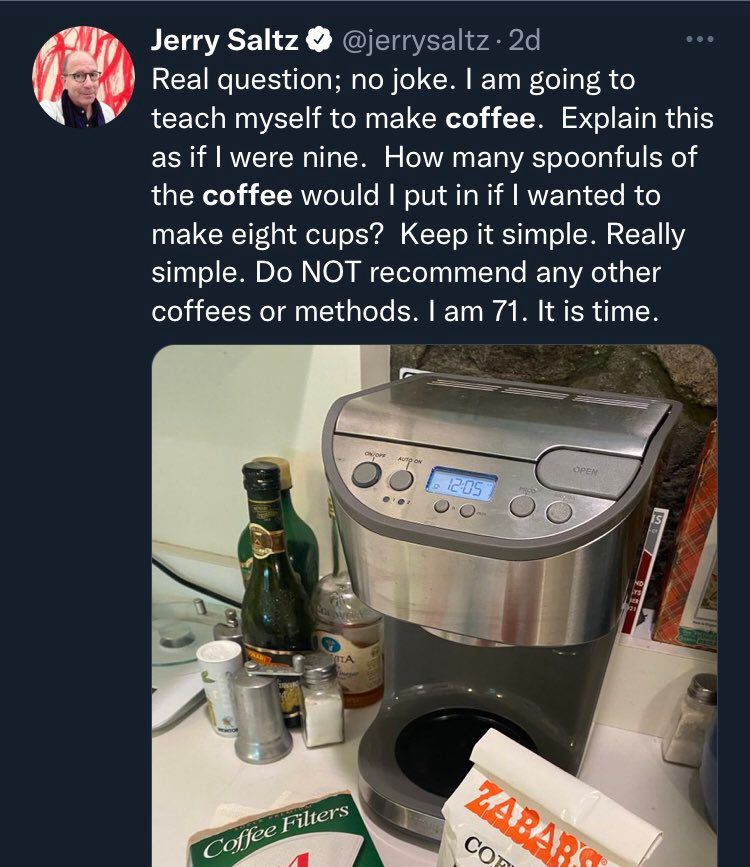Open the three-dot more options menu
This screenshot has height=867, width=750.
[x=700, y=39]
